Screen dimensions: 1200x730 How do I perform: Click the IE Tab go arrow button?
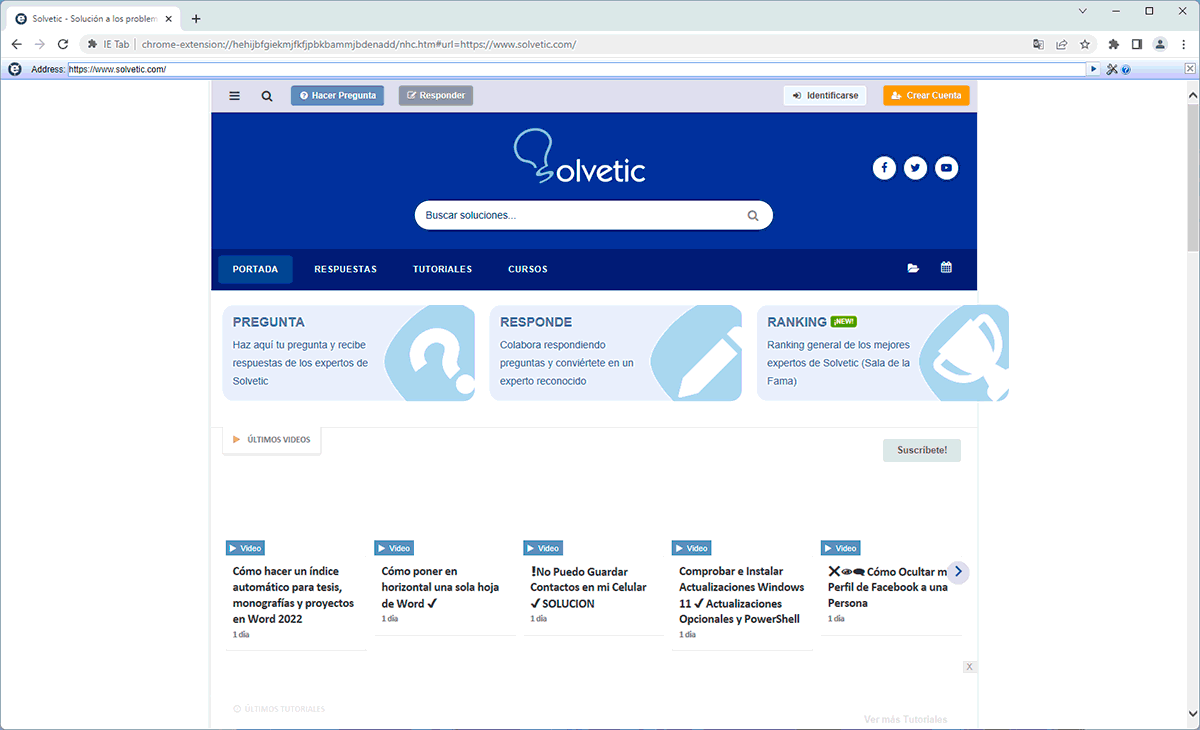tap(1094, 69)
